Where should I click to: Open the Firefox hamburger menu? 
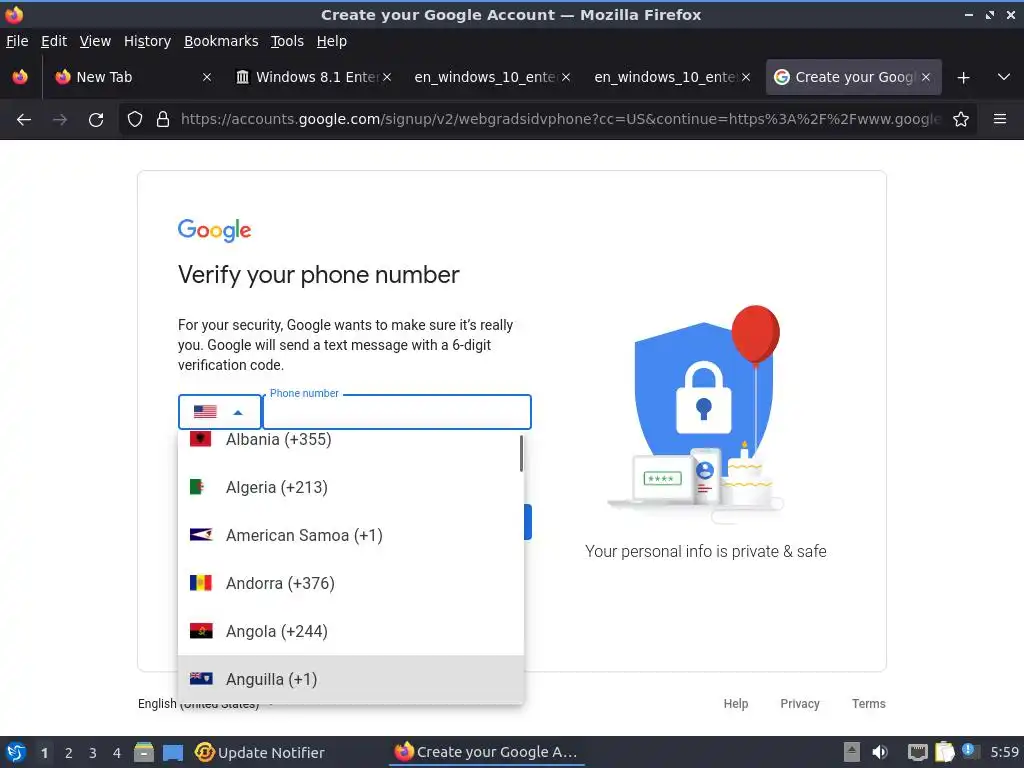coord(1000,119)
